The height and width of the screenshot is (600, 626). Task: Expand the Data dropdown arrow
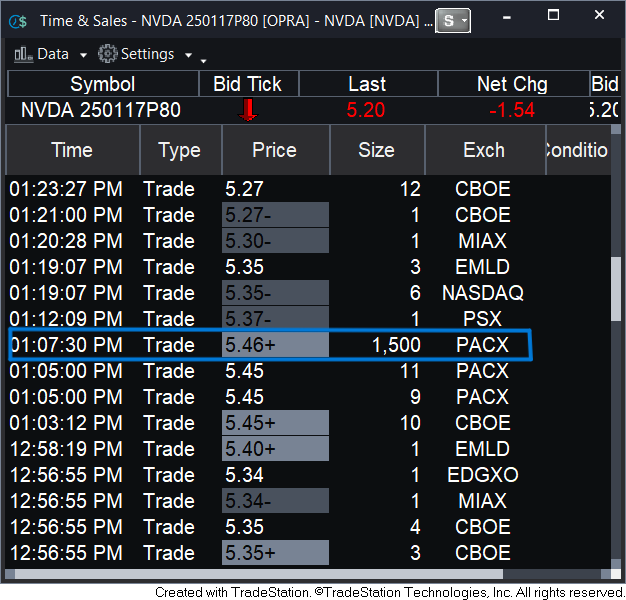coord(83,55)
